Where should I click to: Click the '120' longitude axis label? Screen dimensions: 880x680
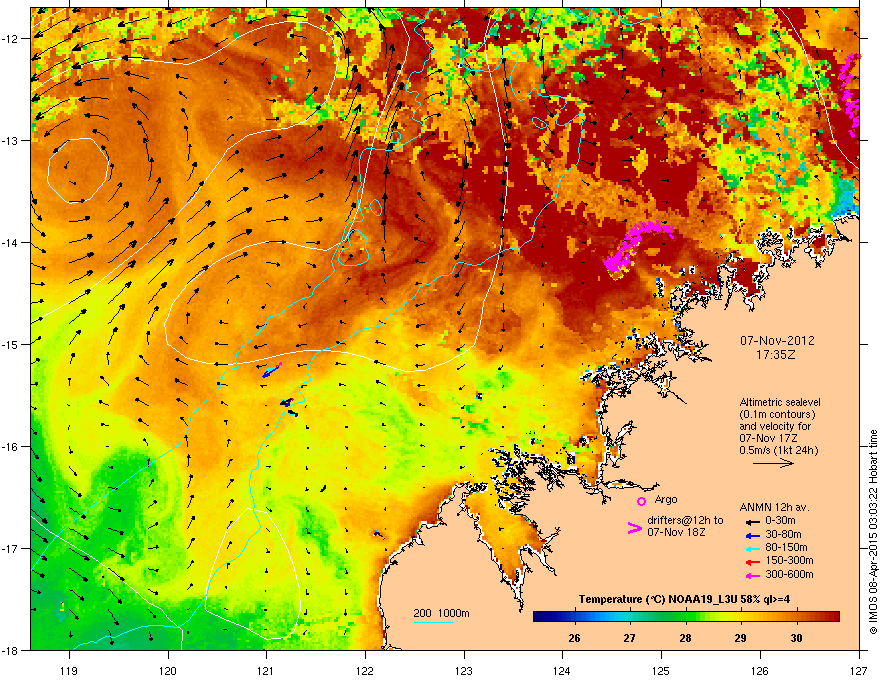[168, 670]
